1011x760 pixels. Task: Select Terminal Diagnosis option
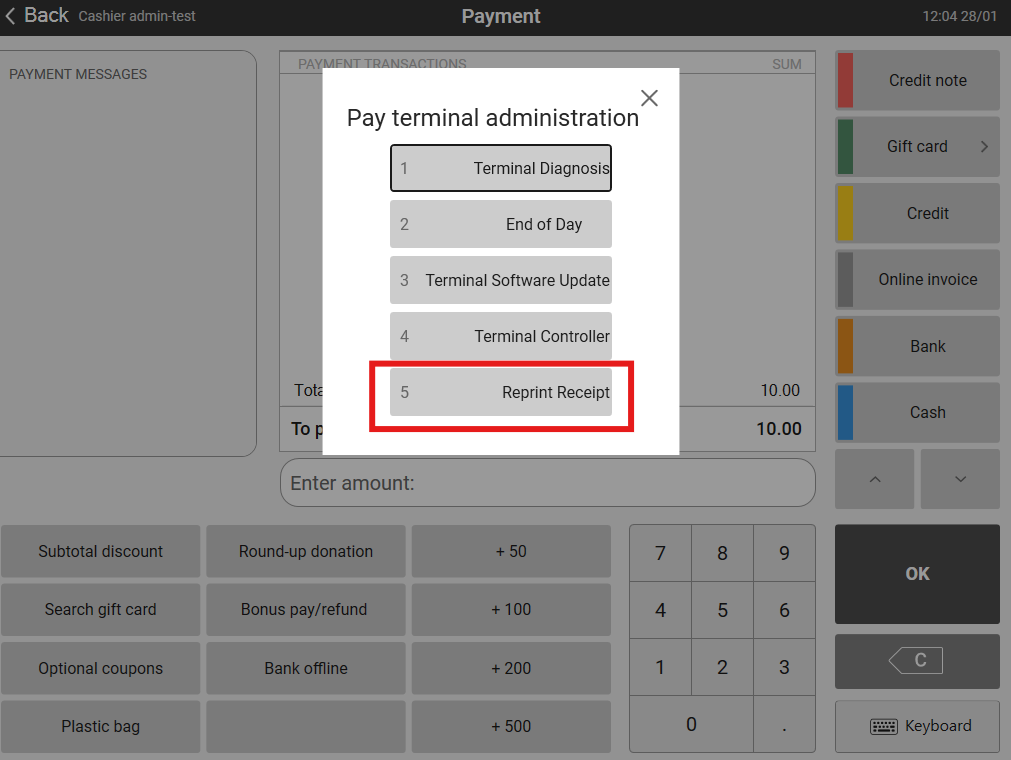500,168
